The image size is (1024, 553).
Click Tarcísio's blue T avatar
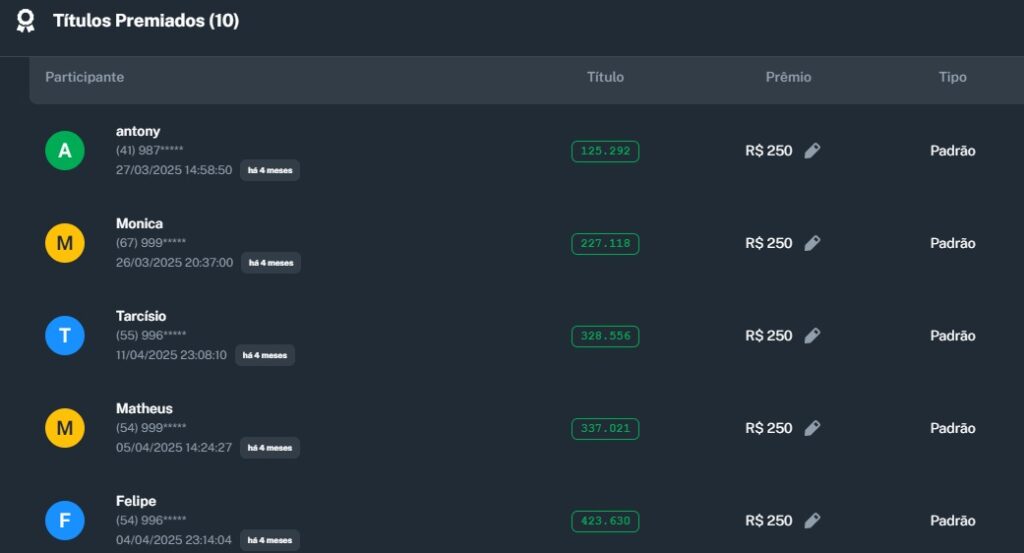[65, 336]
